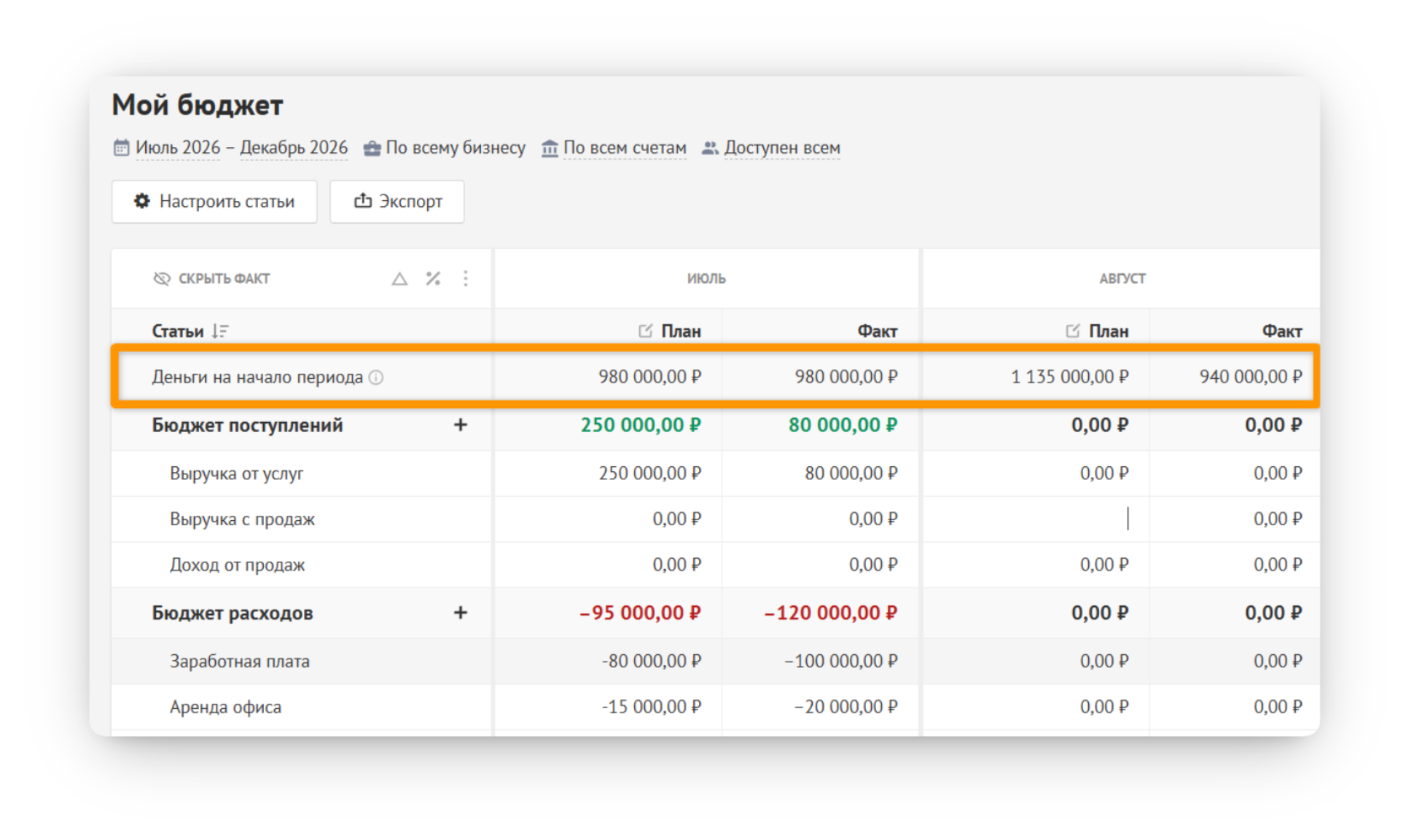Click the percent icon in table header
The height and width of the screenshot is (840, 1414).
click(433, 278)
